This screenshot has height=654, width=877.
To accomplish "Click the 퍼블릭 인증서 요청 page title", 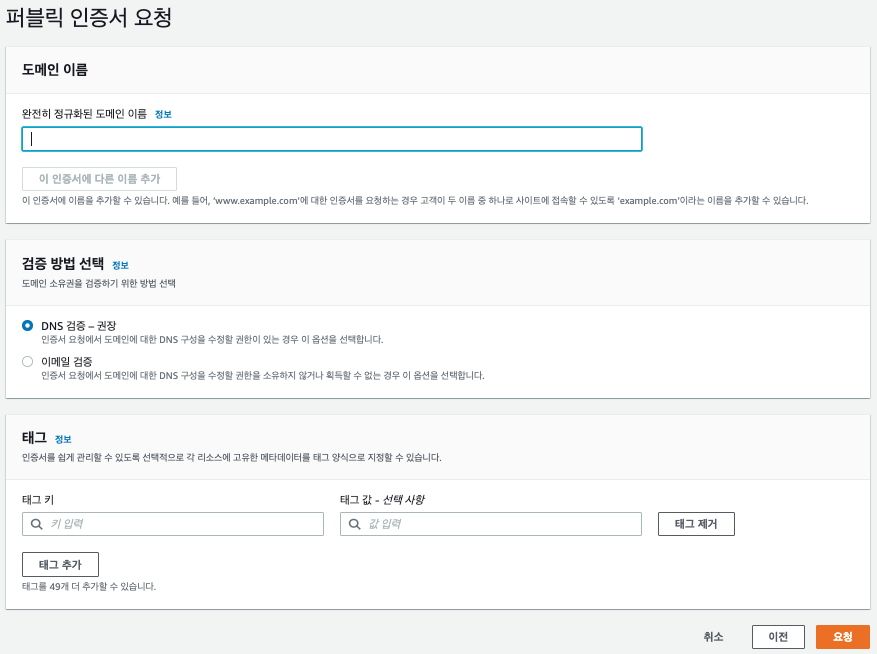I will [x=88, y=17].
